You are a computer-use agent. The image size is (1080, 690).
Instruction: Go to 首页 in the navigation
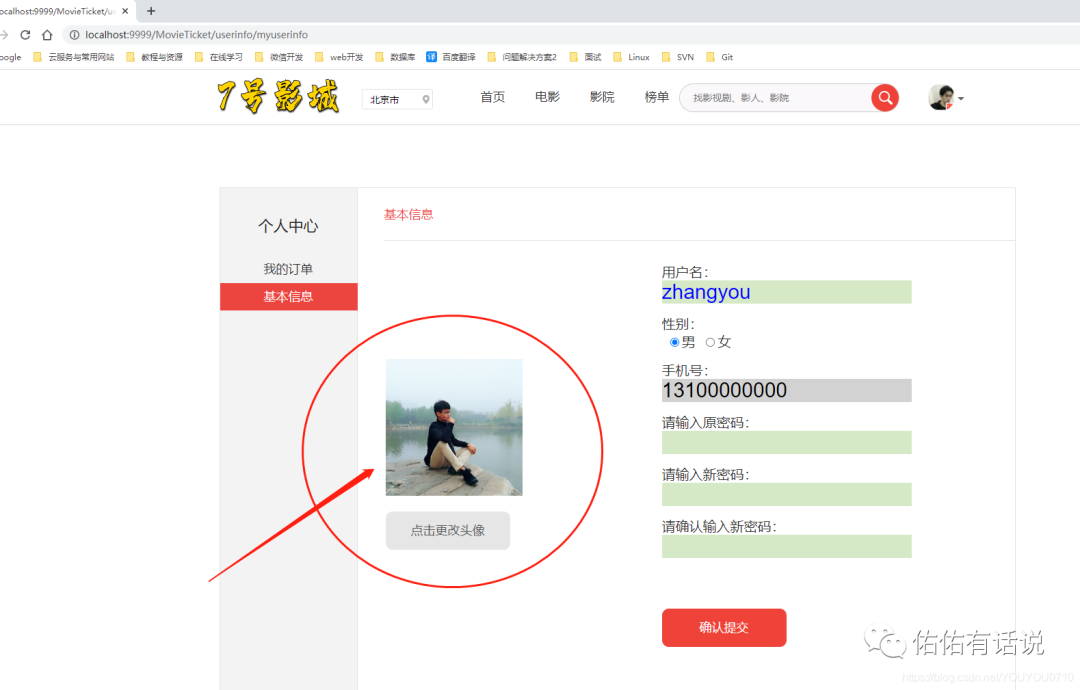tap(492, 97)
